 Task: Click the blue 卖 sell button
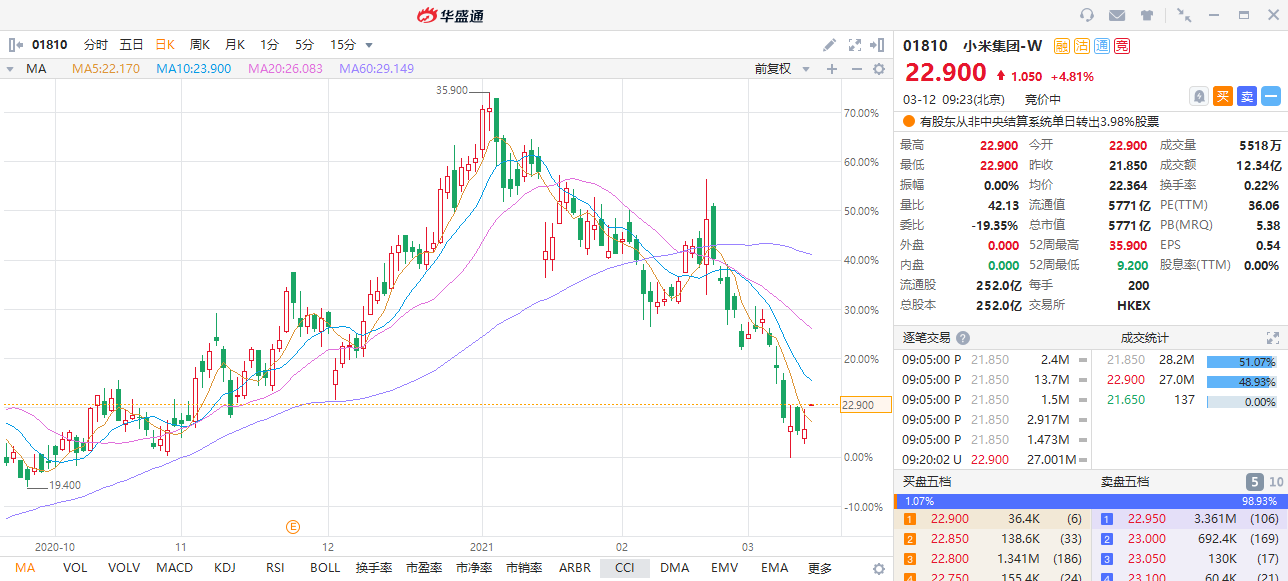tap(1246, 96)
